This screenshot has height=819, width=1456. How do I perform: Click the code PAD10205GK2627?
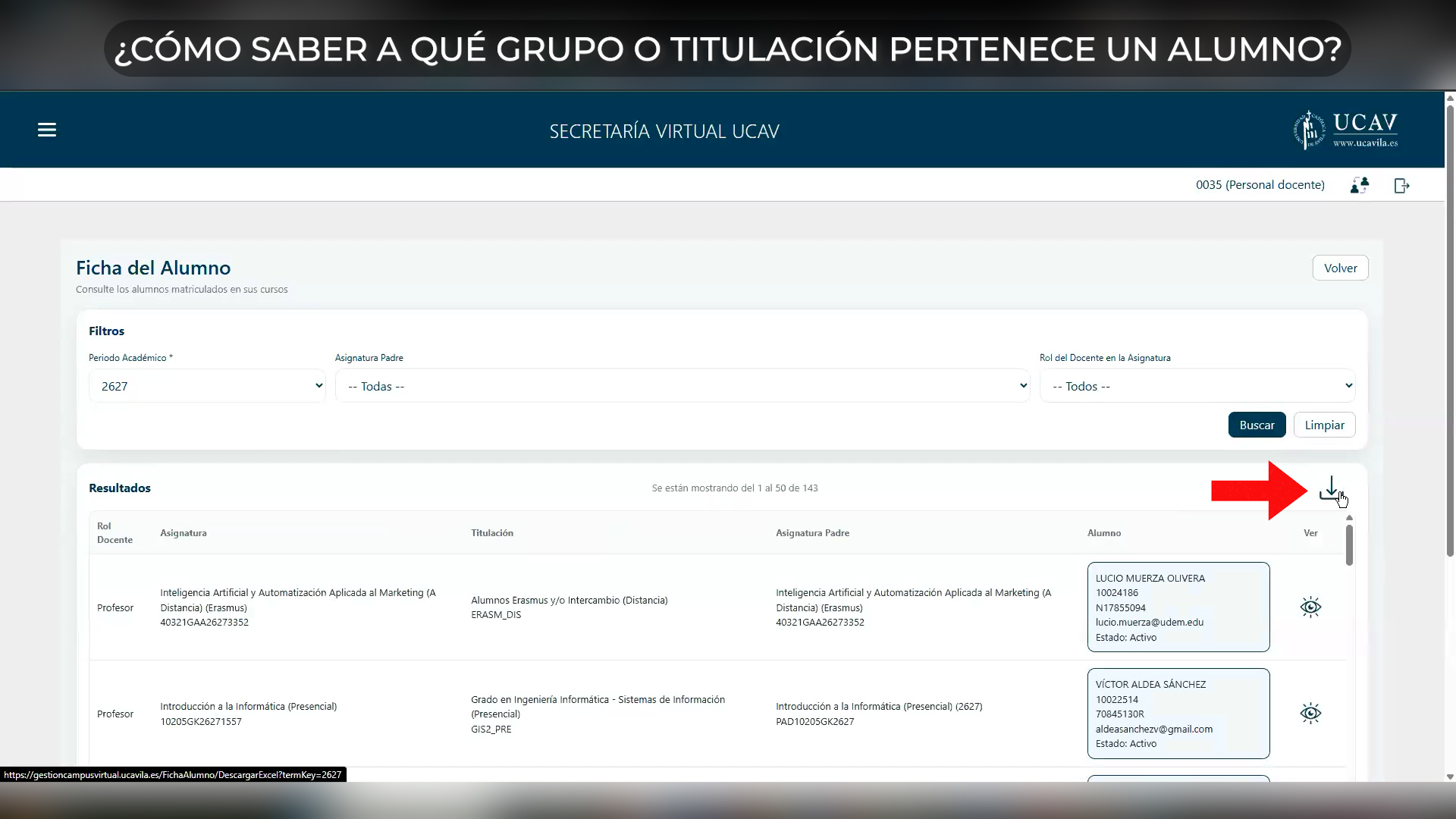pos(814,722)
